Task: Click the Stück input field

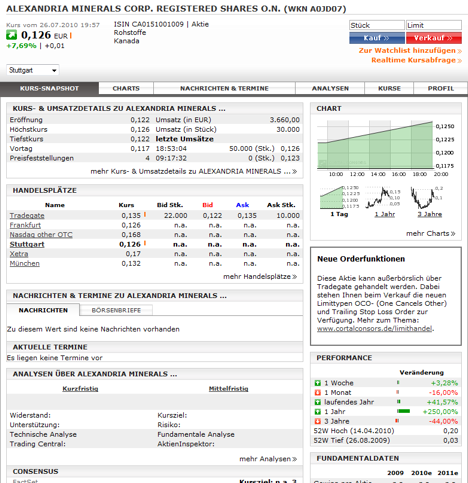Action: pos(377,25)
